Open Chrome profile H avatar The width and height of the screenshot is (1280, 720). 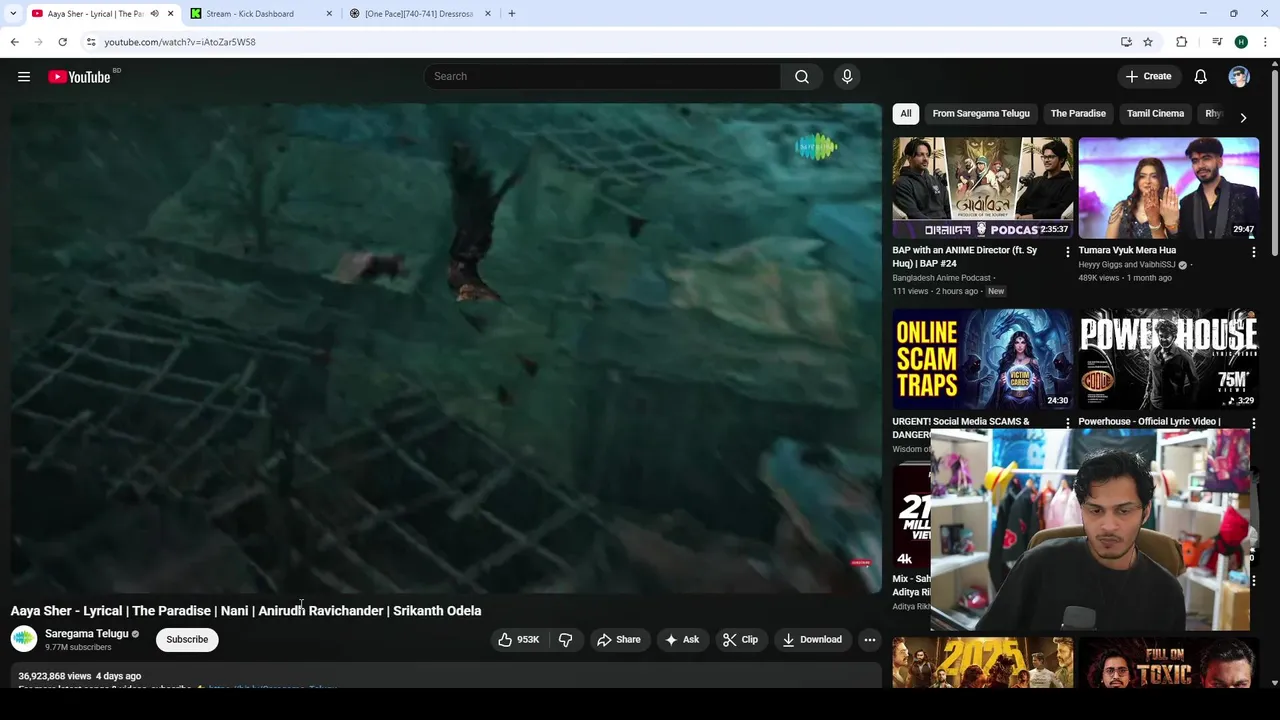point(1241,42)
